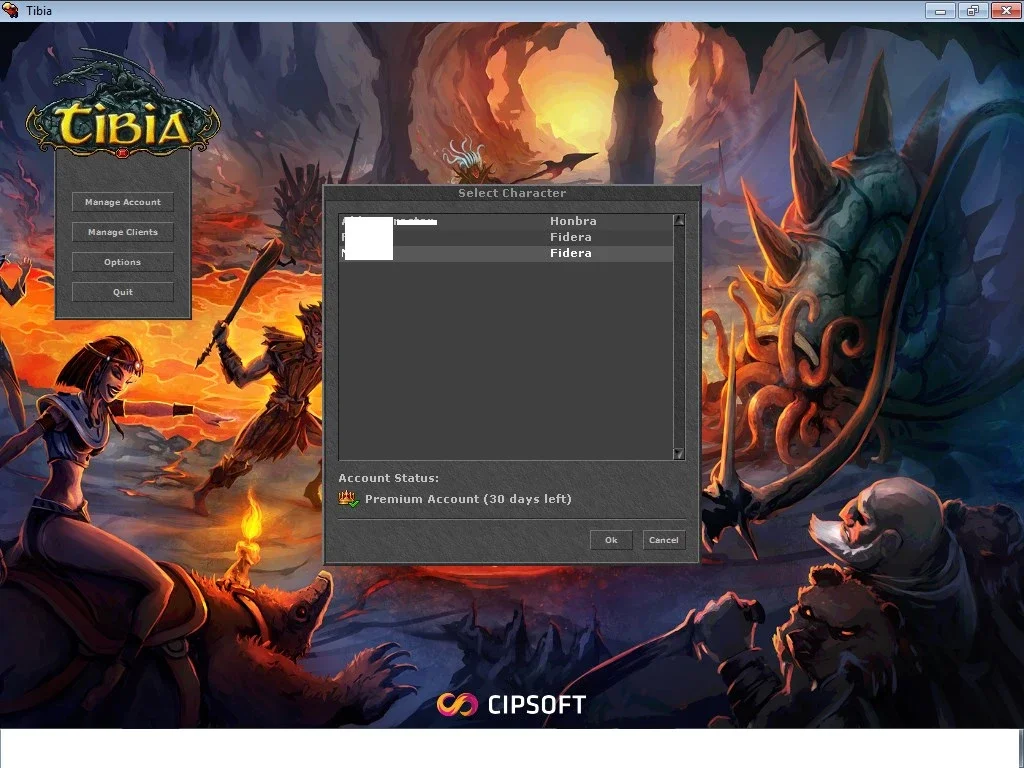This screenshot has width=1024, height=768.
Task: Click the Tibia icon in title bar
Action: click(x=10, y=10)
